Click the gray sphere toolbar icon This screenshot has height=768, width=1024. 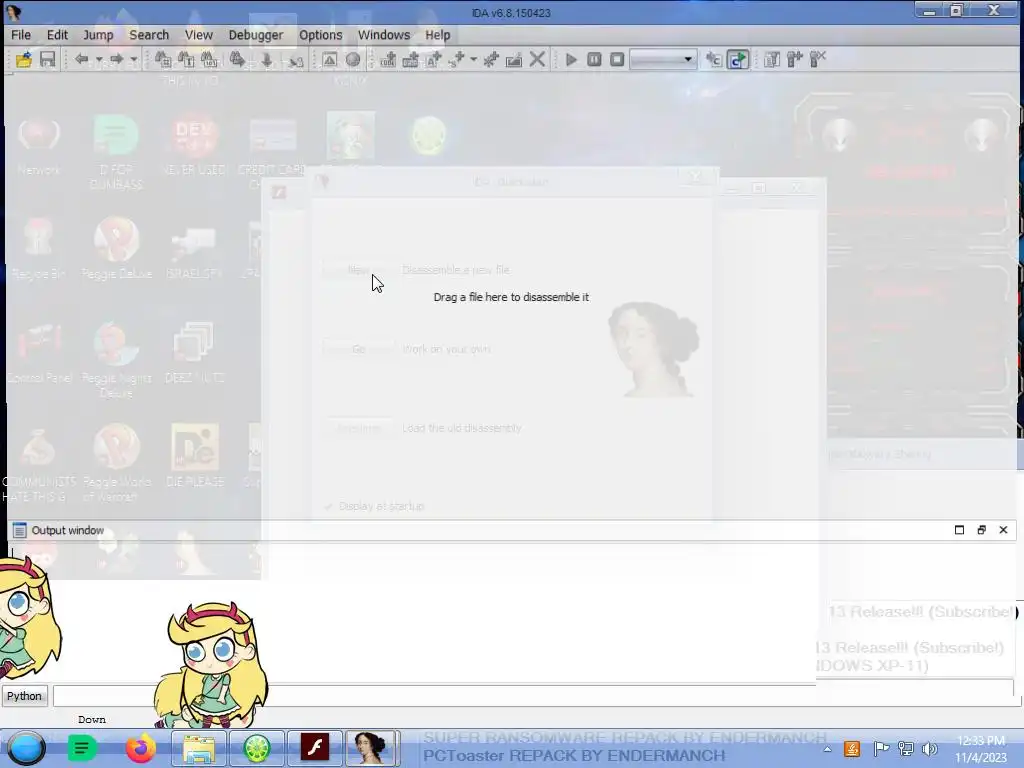[x=353, y=60]
